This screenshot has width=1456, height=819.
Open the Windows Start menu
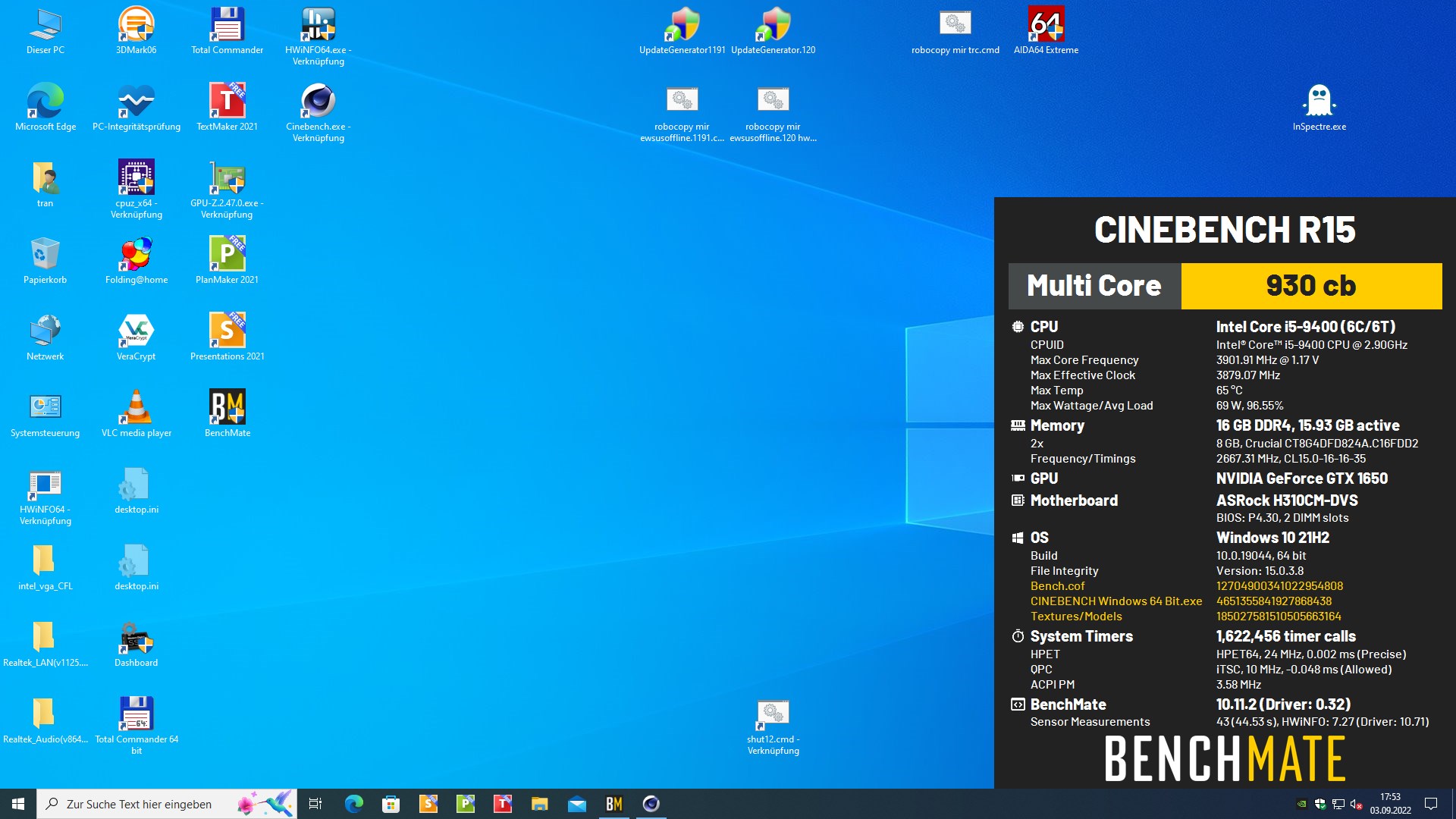tap(18, 804)
